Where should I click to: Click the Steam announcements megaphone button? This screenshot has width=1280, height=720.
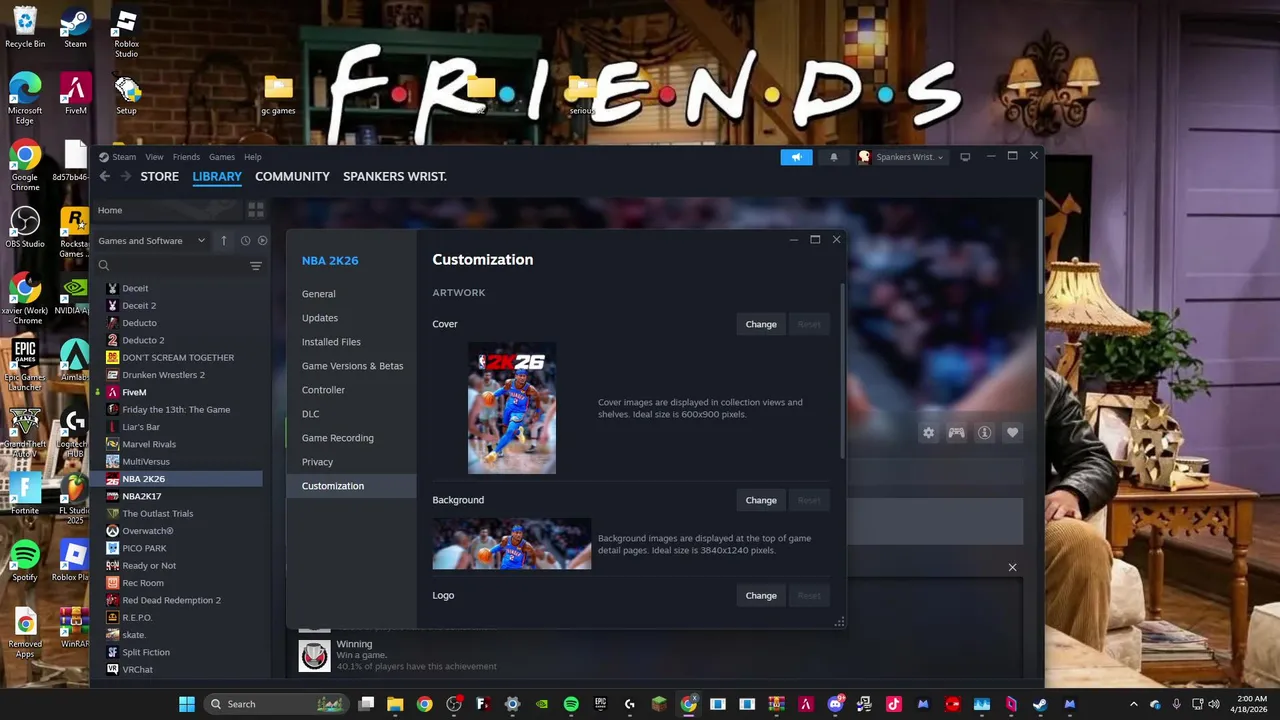796,157
